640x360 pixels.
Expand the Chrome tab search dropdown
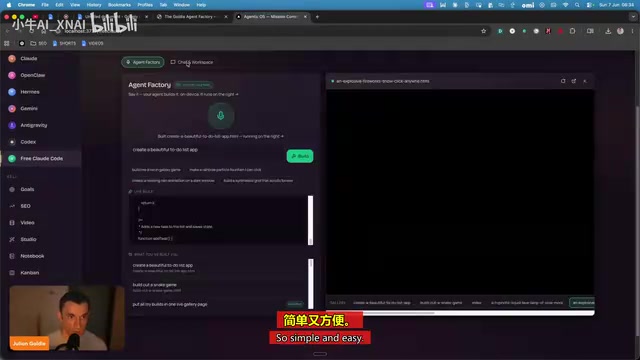[633, 17]
